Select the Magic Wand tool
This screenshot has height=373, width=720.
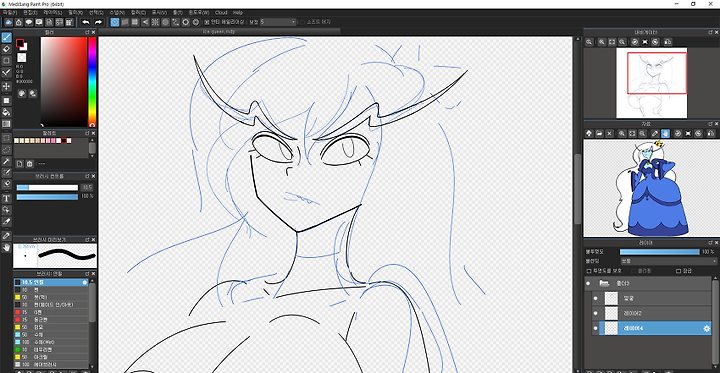tap(6, 161)
